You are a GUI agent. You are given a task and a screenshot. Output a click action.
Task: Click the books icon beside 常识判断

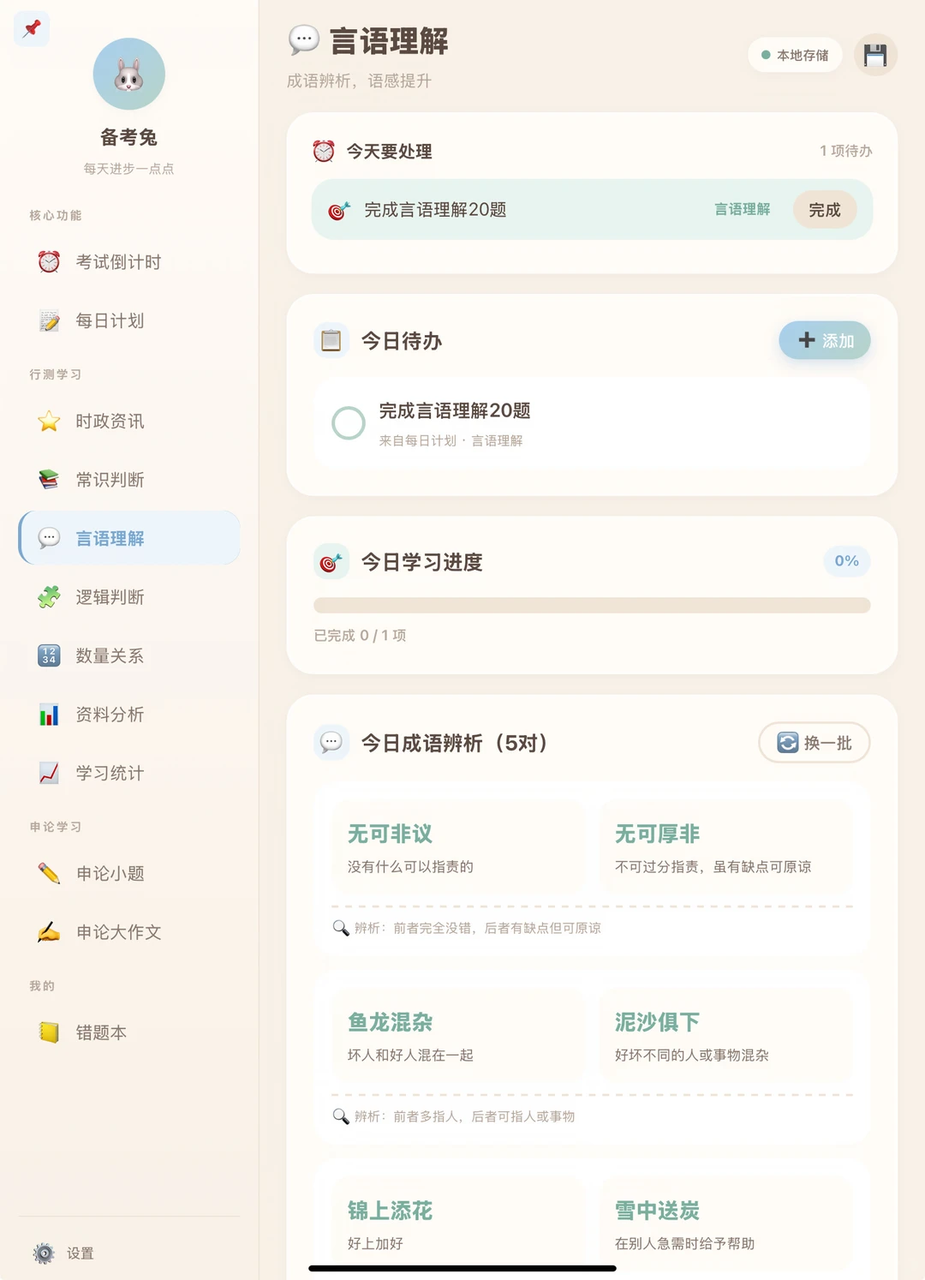point(49,480)
